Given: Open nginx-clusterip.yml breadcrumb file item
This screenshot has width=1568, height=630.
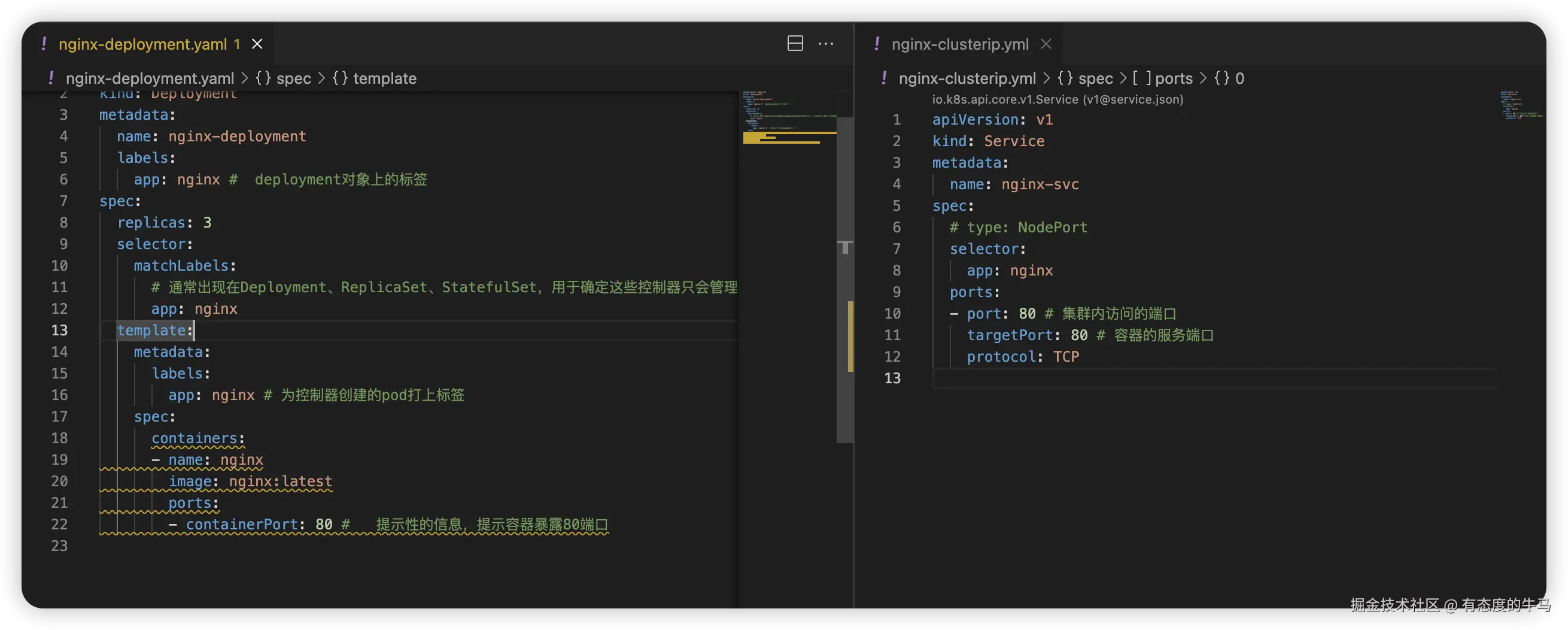Looking at the screenshot, I should [967, 78].
